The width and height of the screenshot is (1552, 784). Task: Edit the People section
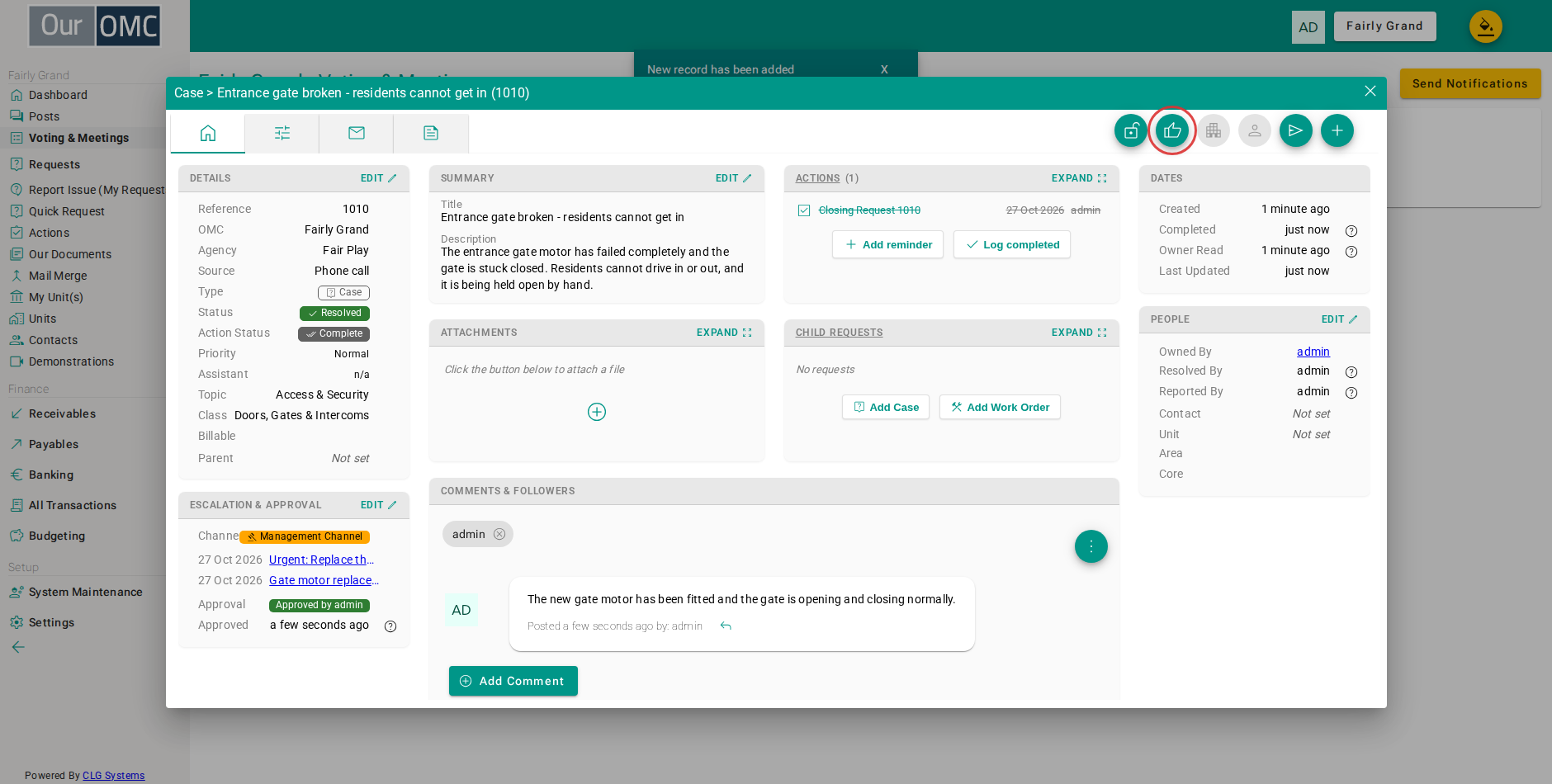pyautogui.click(x=1340, y=319)
